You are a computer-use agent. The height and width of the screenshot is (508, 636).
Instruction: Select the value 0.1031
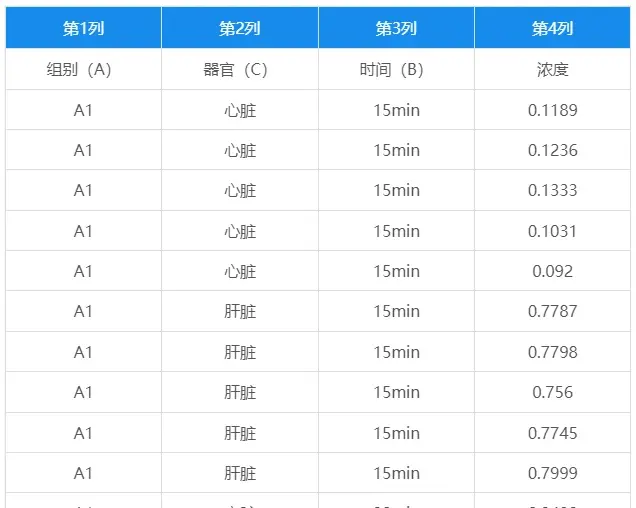point(553,231)
